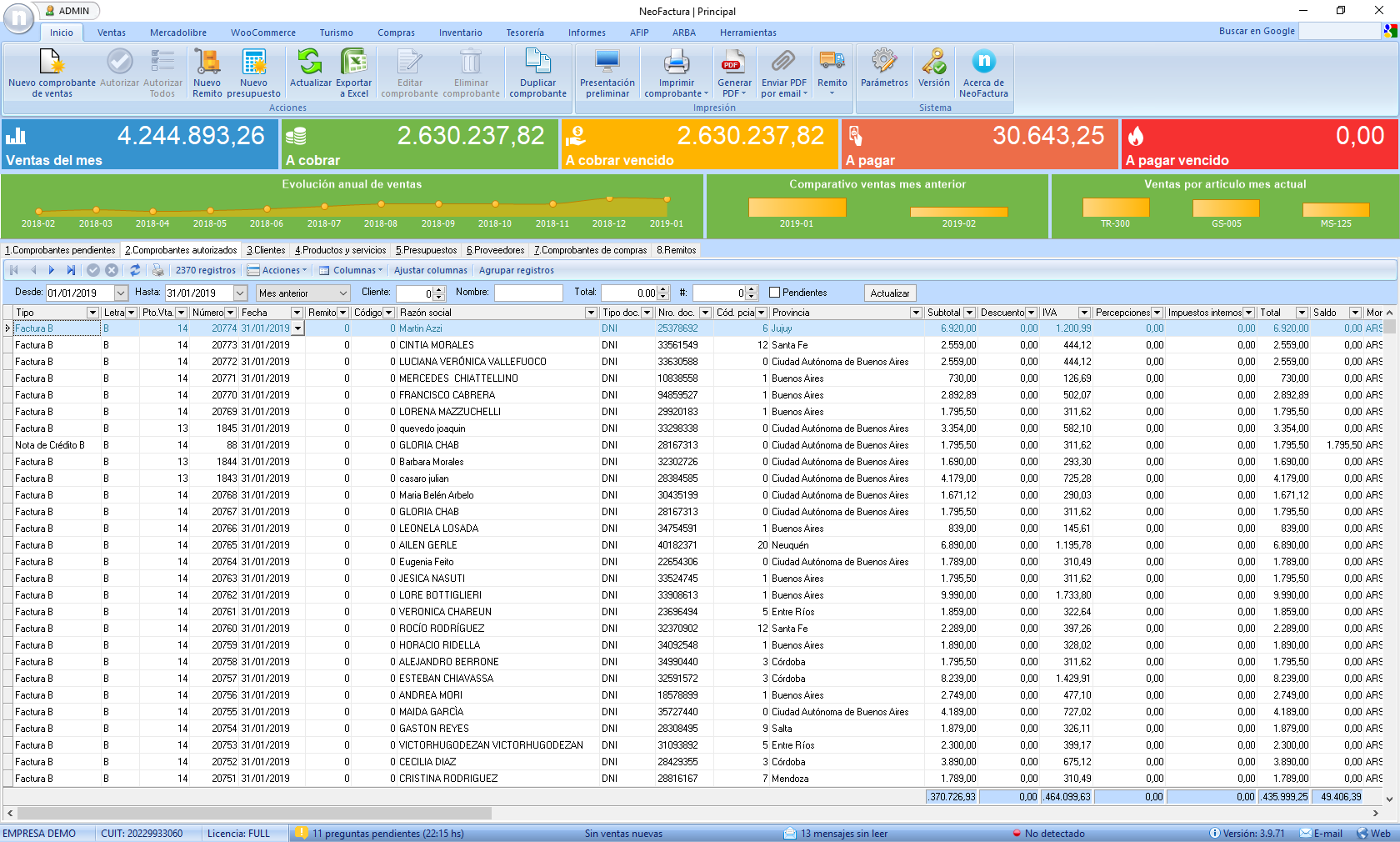Open the Razón social column filter
Image resolution: width=1400 pixels, height=842 pixels.
(x=591, y=313)
